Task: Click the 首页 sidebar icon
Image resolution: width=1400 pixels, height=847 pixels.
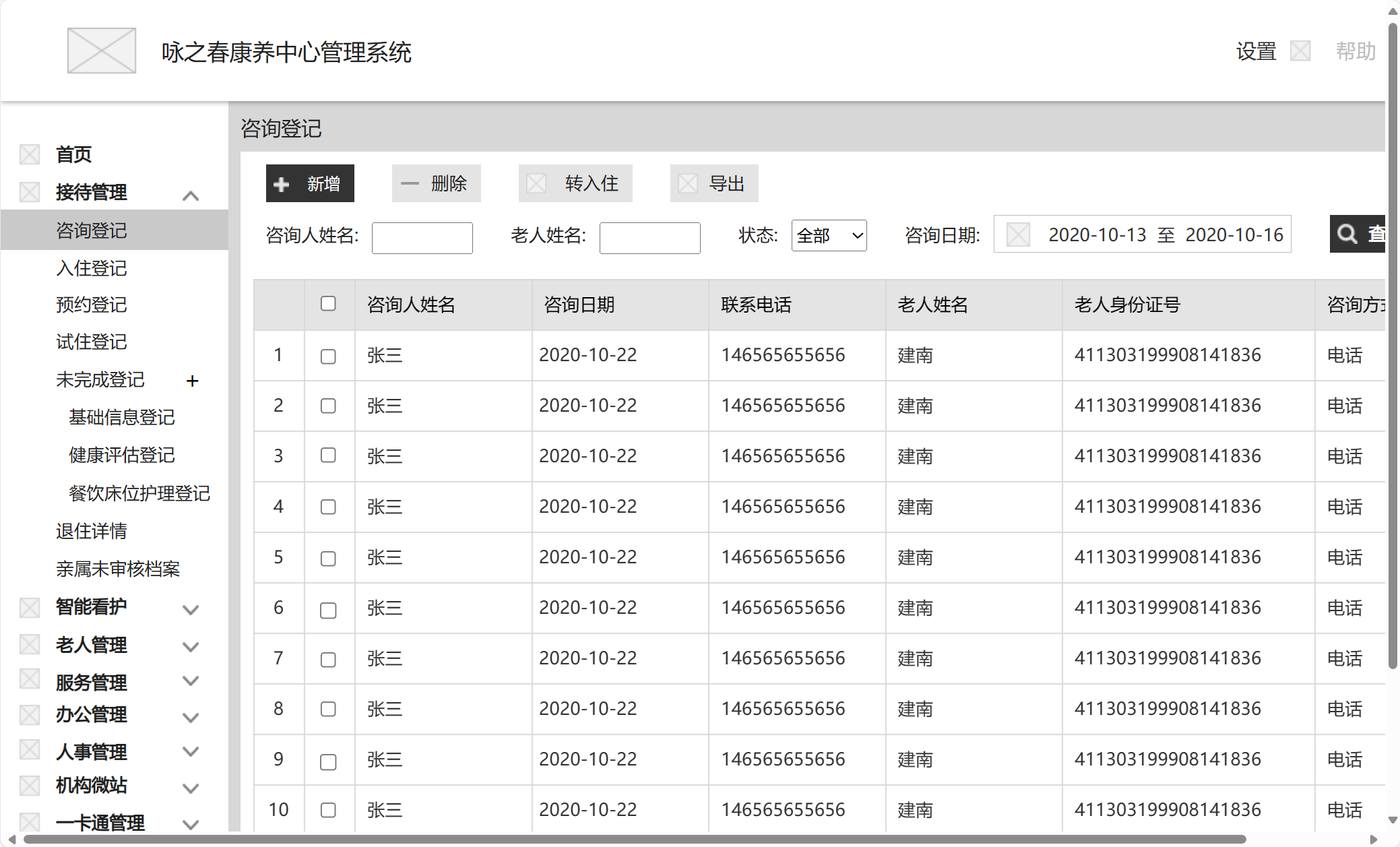Action: (30, 154)
